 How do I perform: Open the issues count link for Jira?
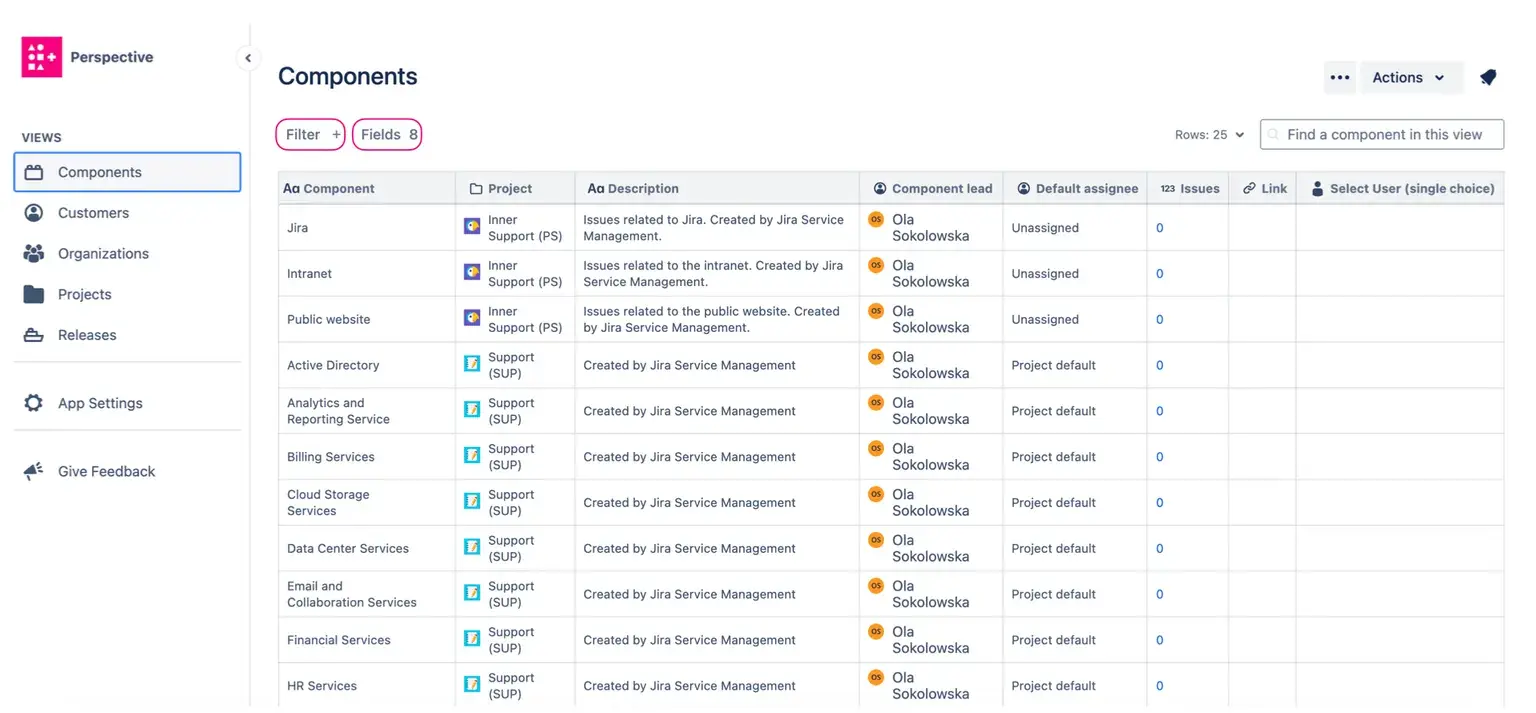[1160, 228]
